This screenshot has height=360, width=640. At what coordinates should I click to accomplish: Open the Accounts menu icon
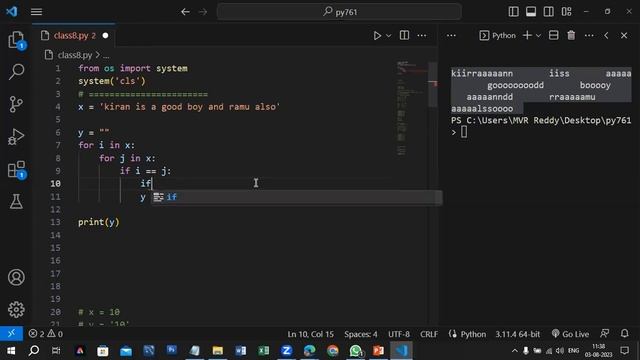(16, 277)
